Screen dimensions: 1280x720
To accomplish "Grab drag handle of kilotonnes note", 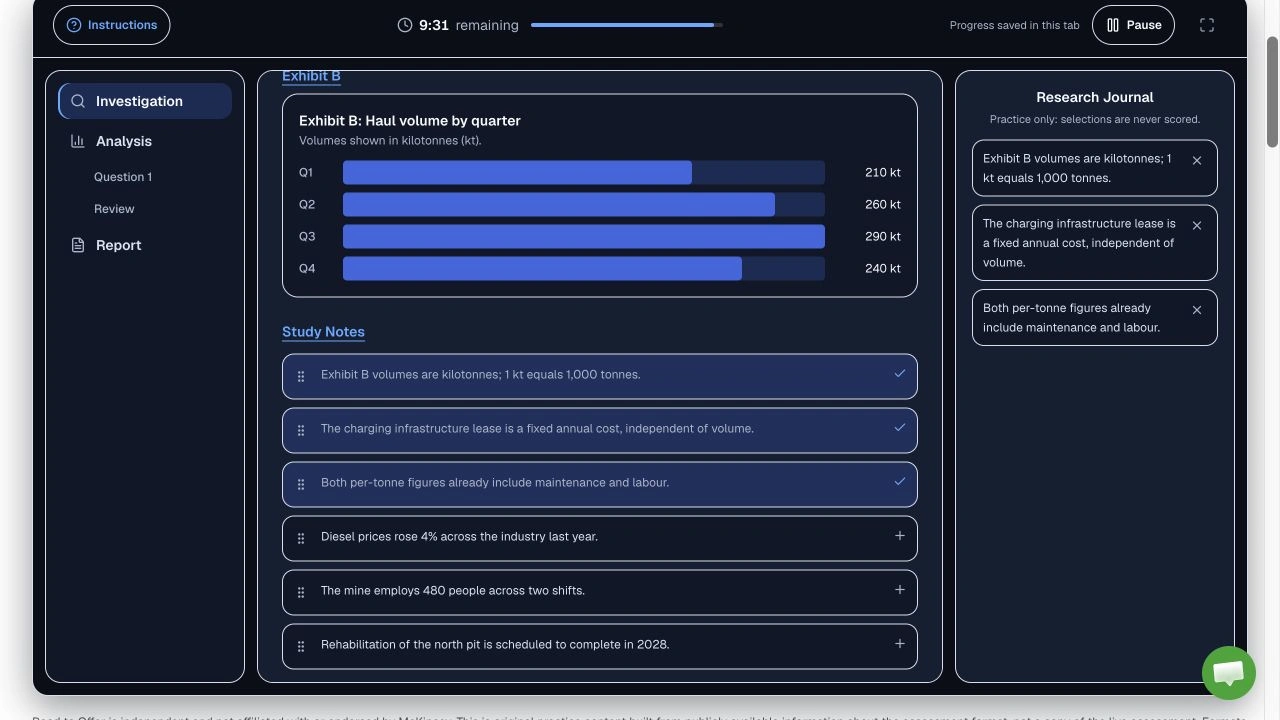I will (x=301, y=377).
